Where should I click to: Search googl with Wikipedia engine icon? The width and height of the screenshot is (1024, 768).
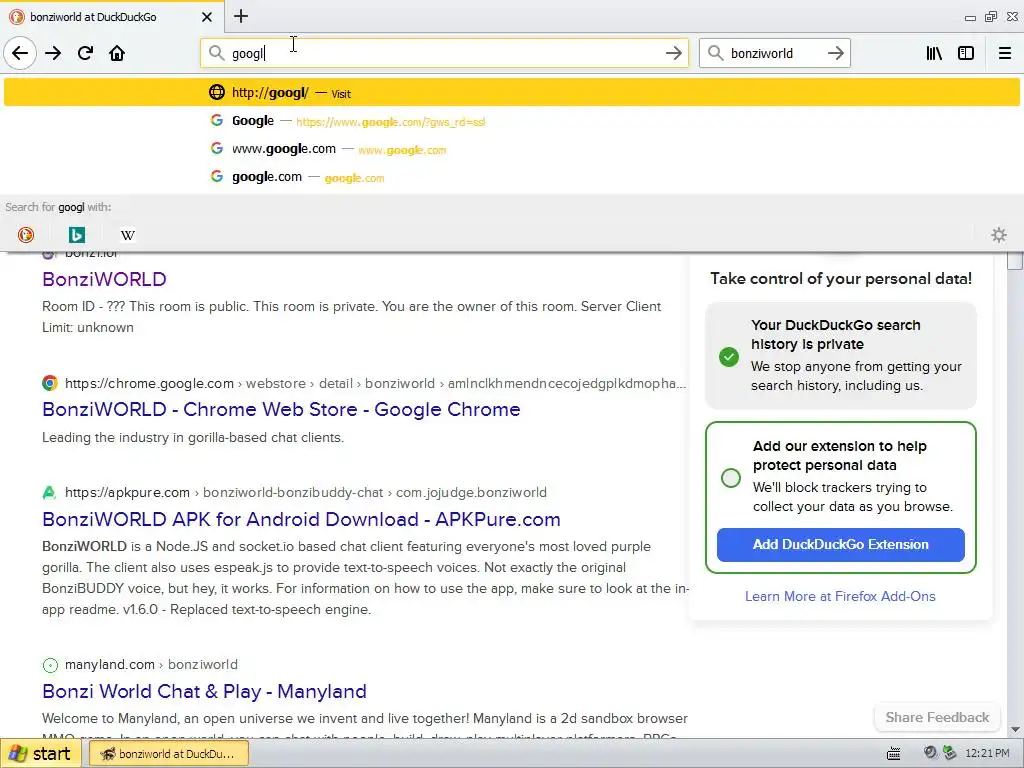128,234
